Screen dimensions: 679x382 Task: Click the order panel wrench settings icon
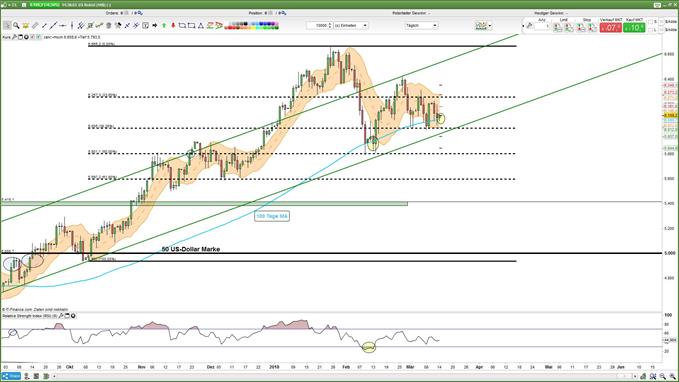529,26
